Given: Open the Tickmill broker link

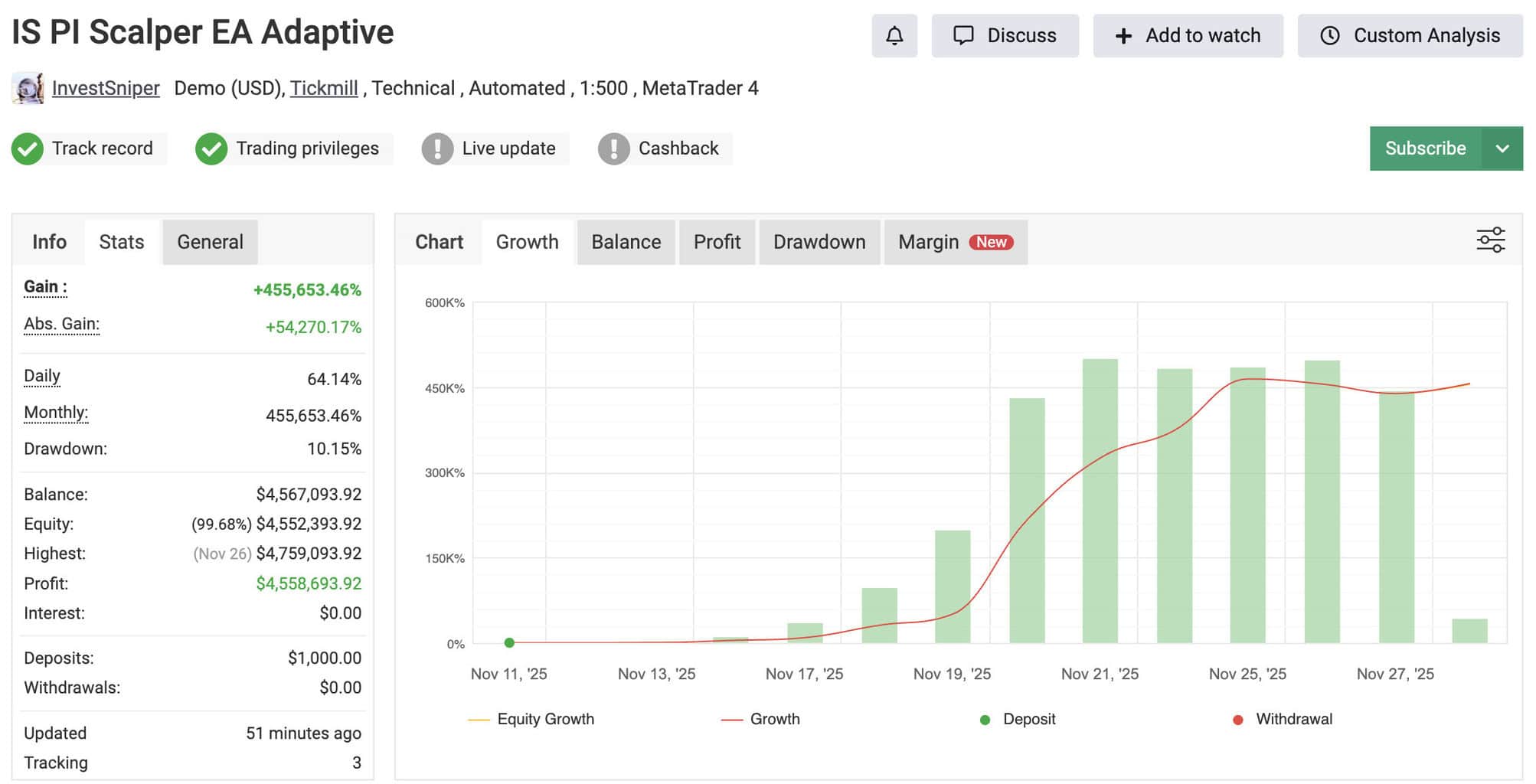Looking at the screenshot, I should (x=324, y=89).
